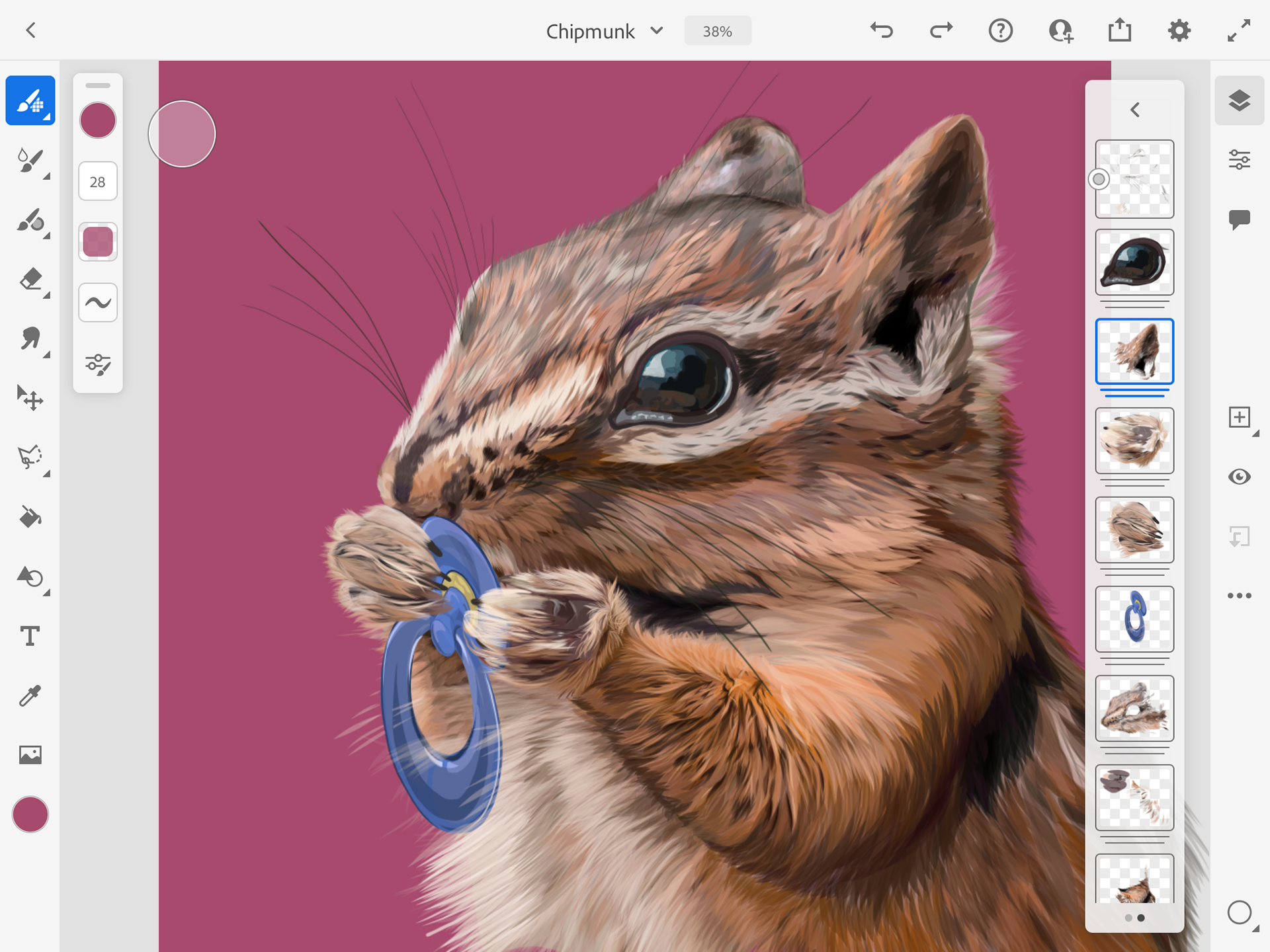This screenshot has height=952, width=1270.
Task: Select the Smudge tool
Action: click(30, 338)
